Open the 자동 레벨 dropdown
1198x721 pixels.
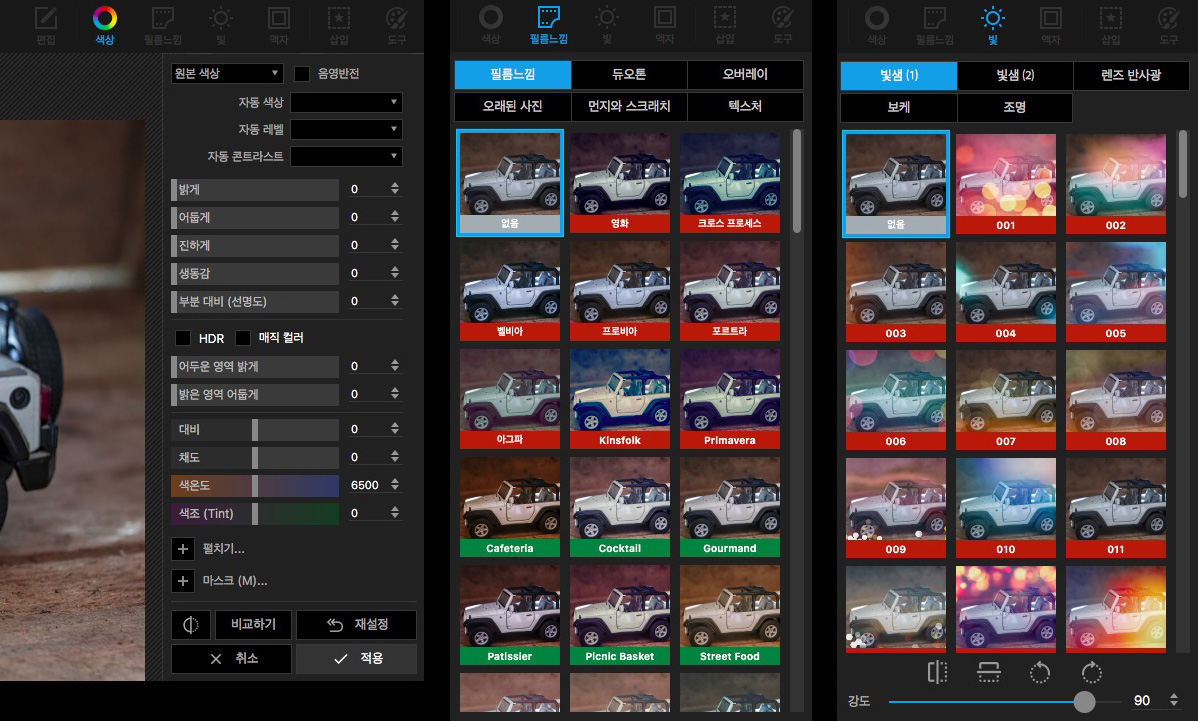pos(346,129)
